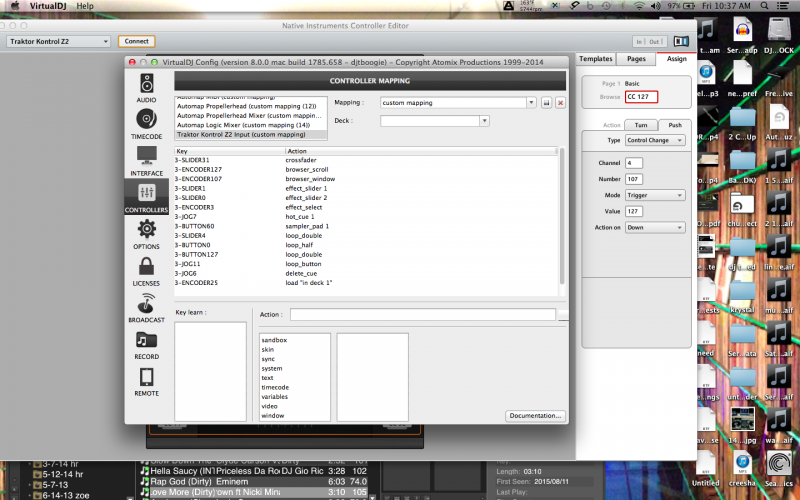Select Traktor Kontrol Z2 Input mapping device
800x500 pixels.
[251, 135]
